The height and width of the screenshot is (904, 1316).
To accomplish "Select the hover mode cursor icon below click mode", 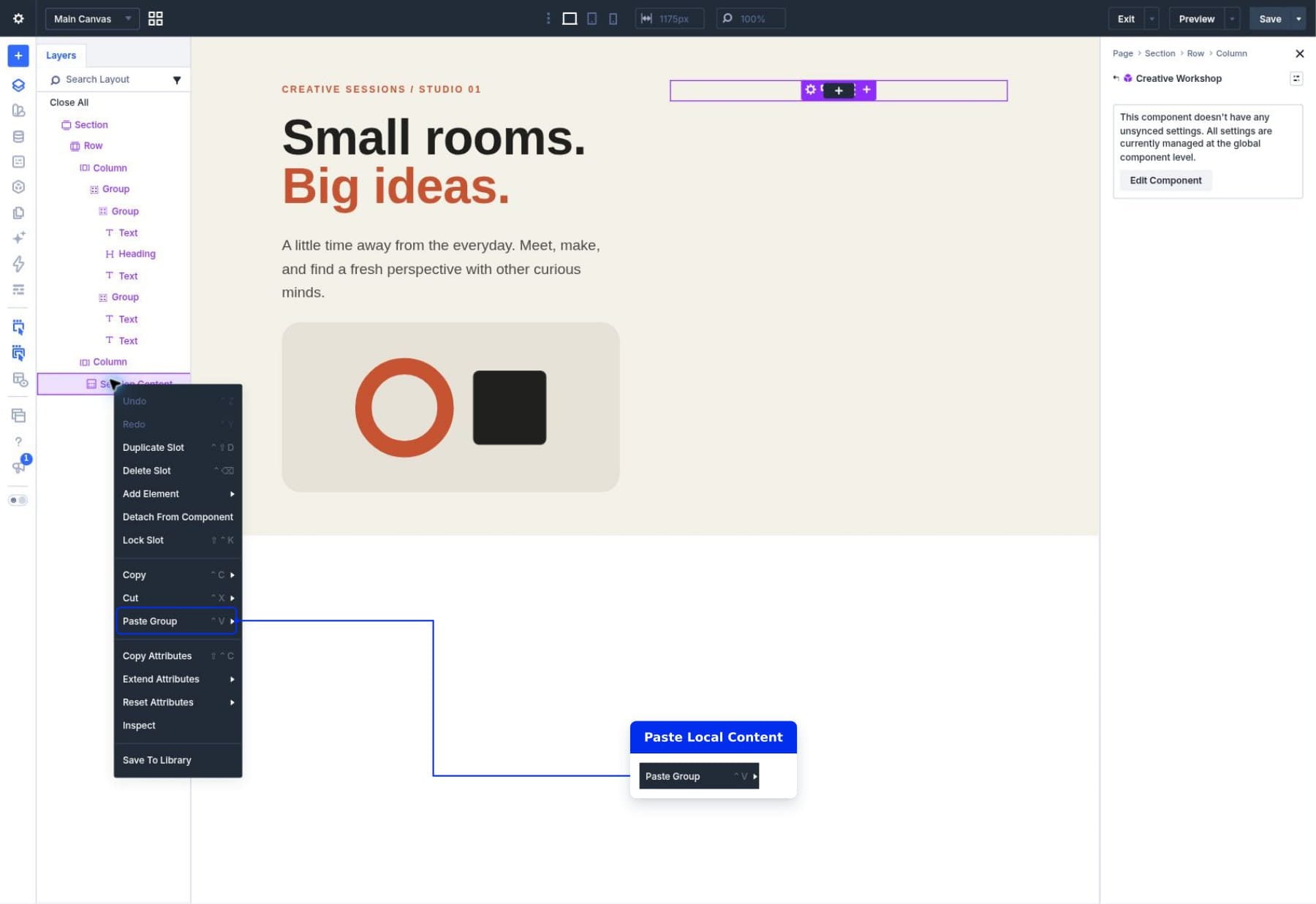I will tap(18, 354).
